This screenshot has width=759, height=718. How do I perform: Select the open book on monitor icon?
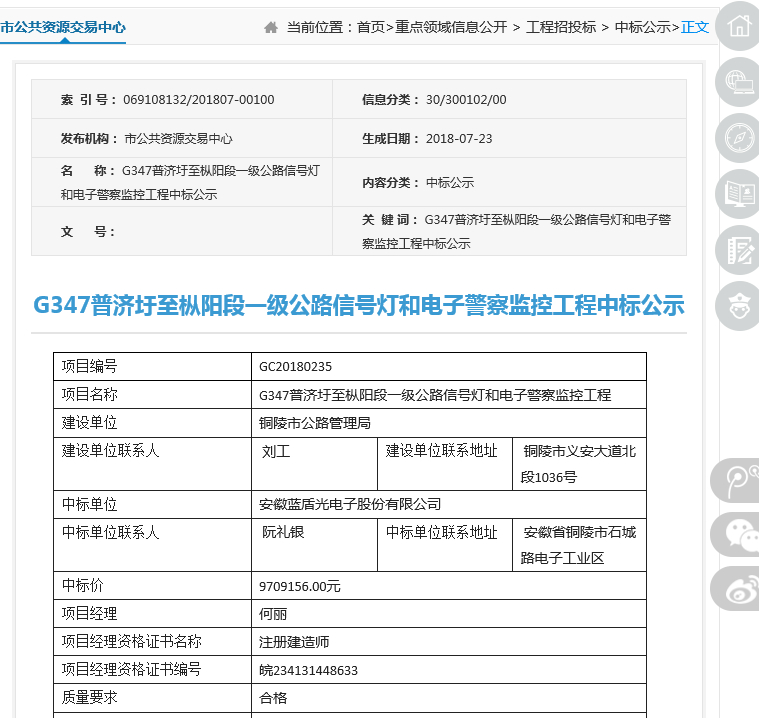(739, 194)
